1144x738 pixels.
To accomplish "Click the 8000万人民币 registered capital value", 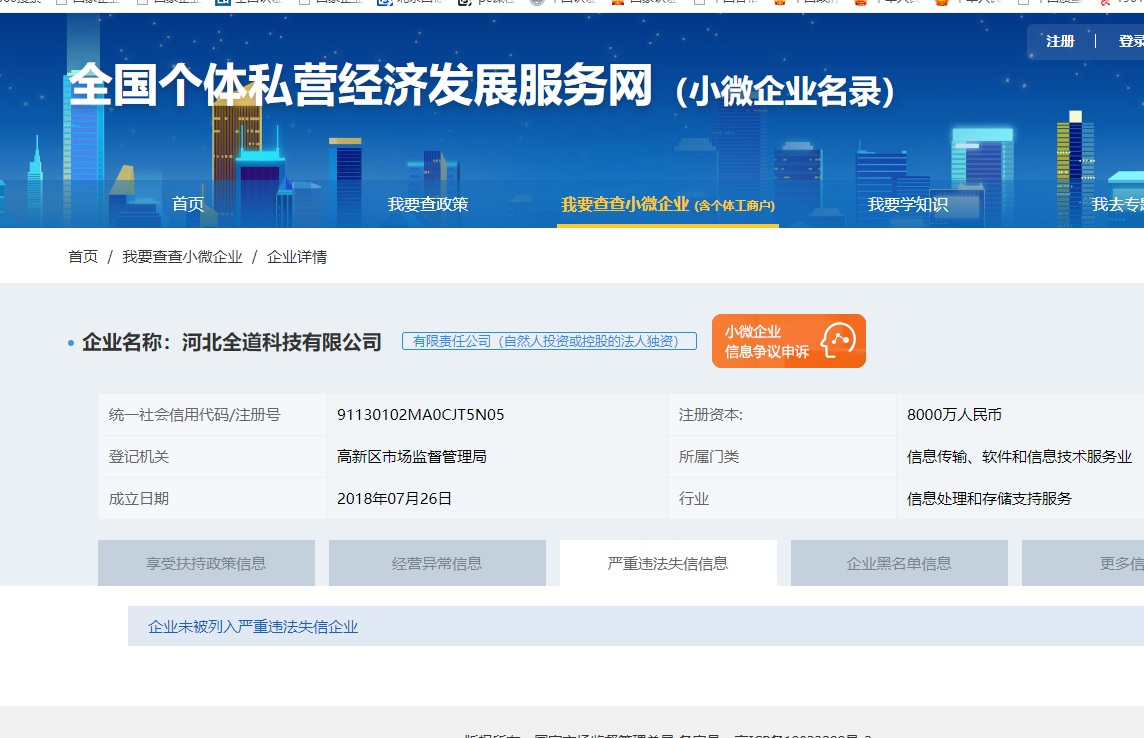I will [954, 415].
